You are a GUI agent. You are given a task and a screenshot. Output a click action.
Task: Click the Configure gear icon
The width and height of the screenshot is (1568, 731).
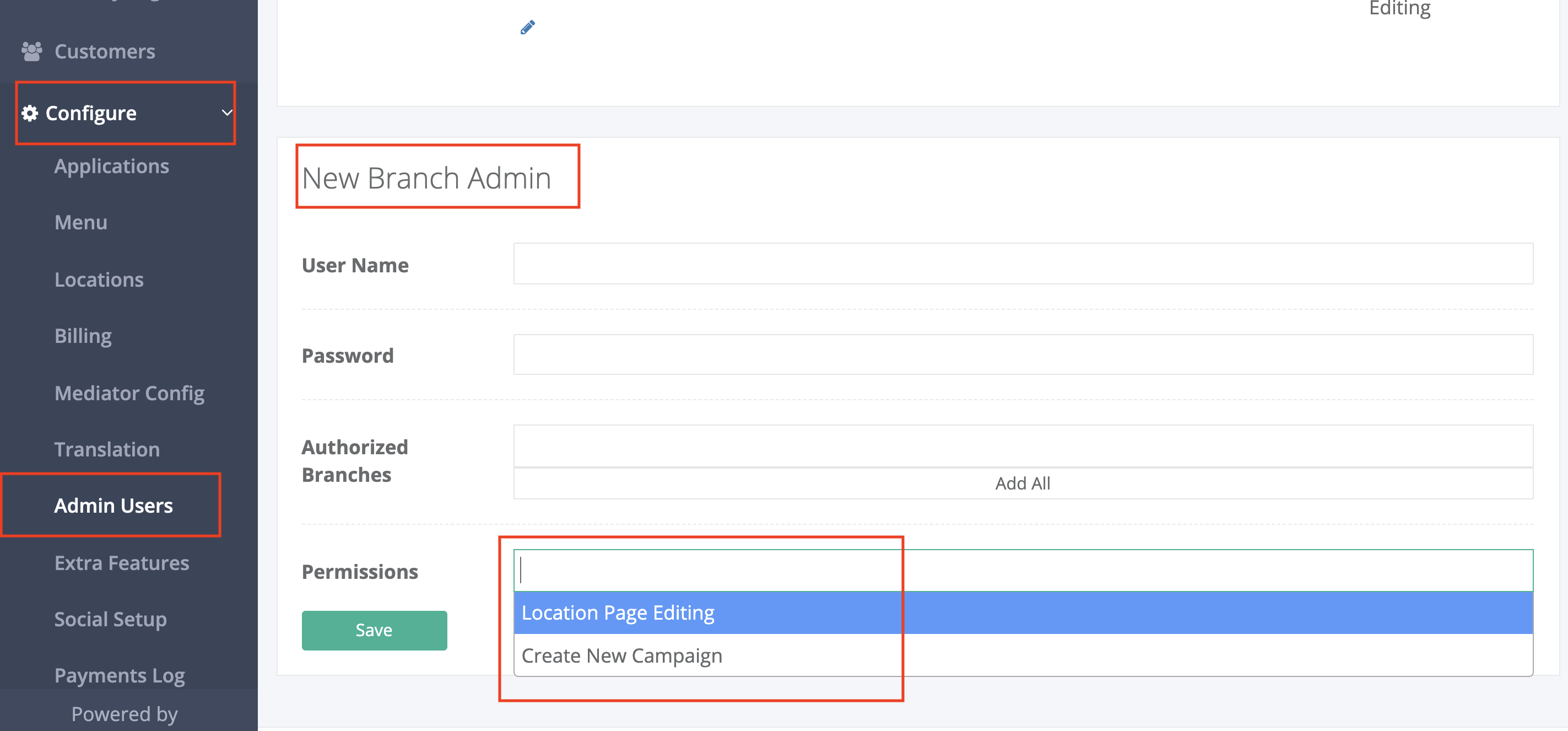(30, 114)
